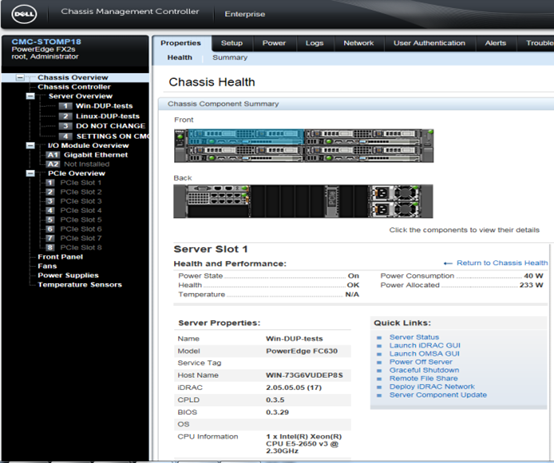
Task: Click Return to Chassis Health link
Action: (x=502, y=263)
